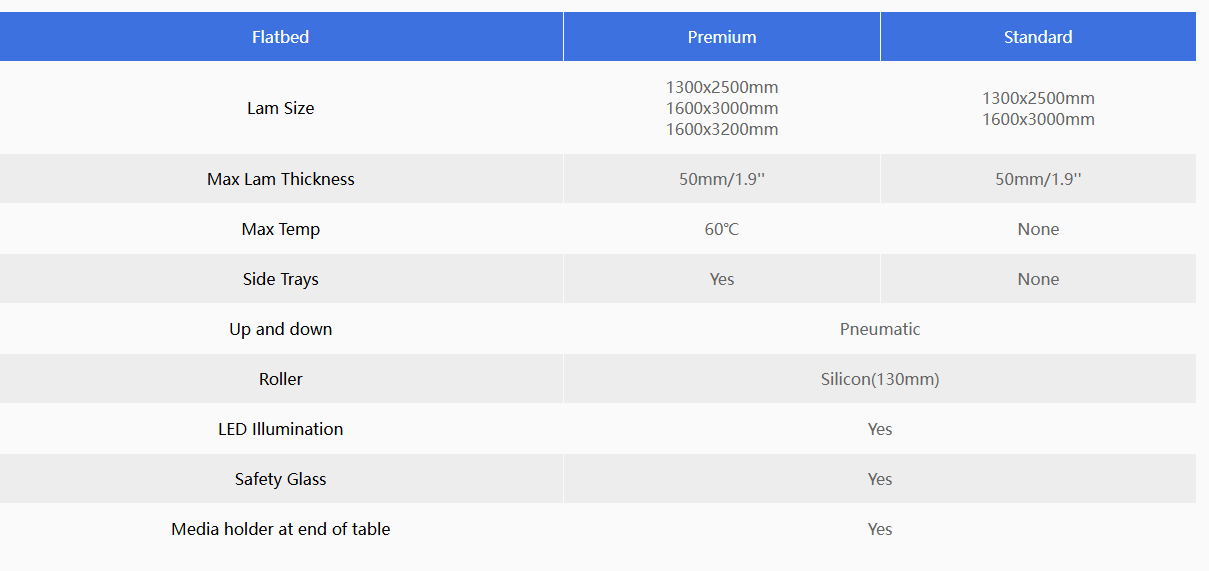Select the Silicon(130mm) roller value
Image resolution: width=1209 pixels, height=571 pixels.
[x=879, y=379]
